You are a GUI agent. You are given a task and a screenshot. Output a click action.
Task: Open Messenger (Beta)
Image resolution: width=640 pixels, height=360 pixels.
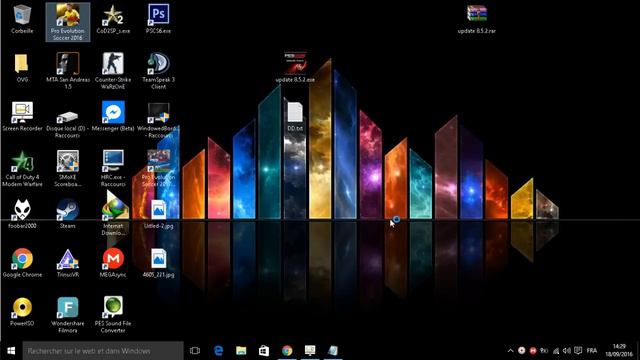(x=113, y=117)
